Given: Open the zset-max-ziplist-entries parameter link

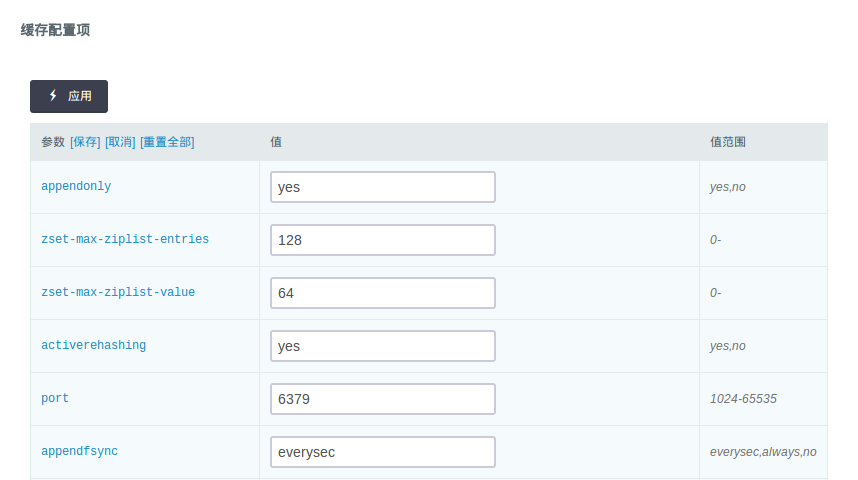Looking at the screenshot, I should (125, 239).
